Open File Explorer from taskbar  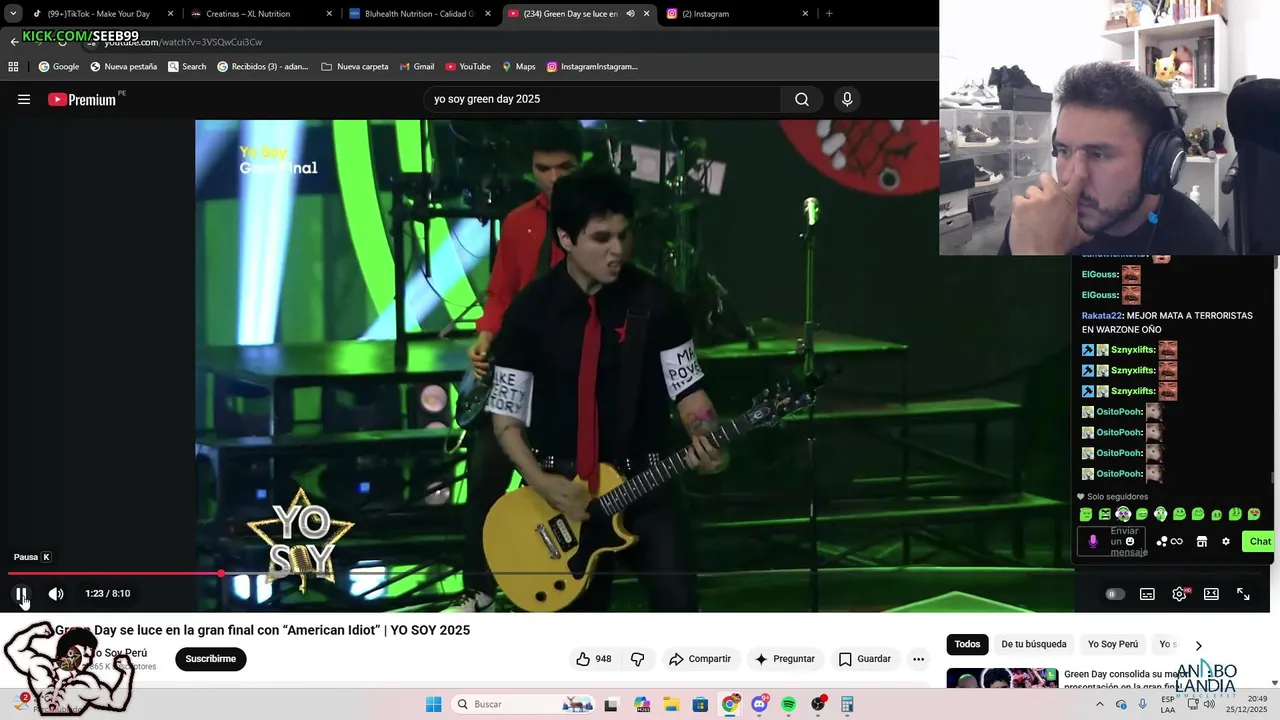pyautogui.click(x=670, y=704)
